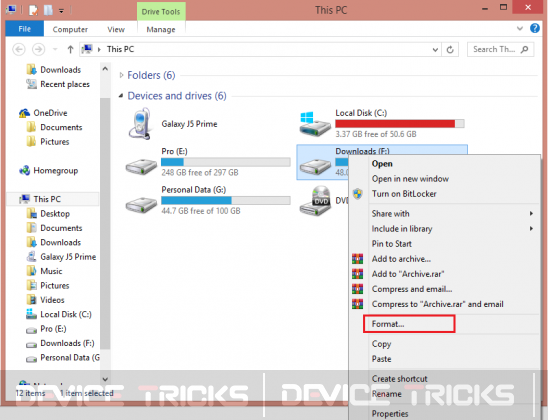548x420 pixels.
Task: Click the back navigation arrow
Action: pos(19,49)
